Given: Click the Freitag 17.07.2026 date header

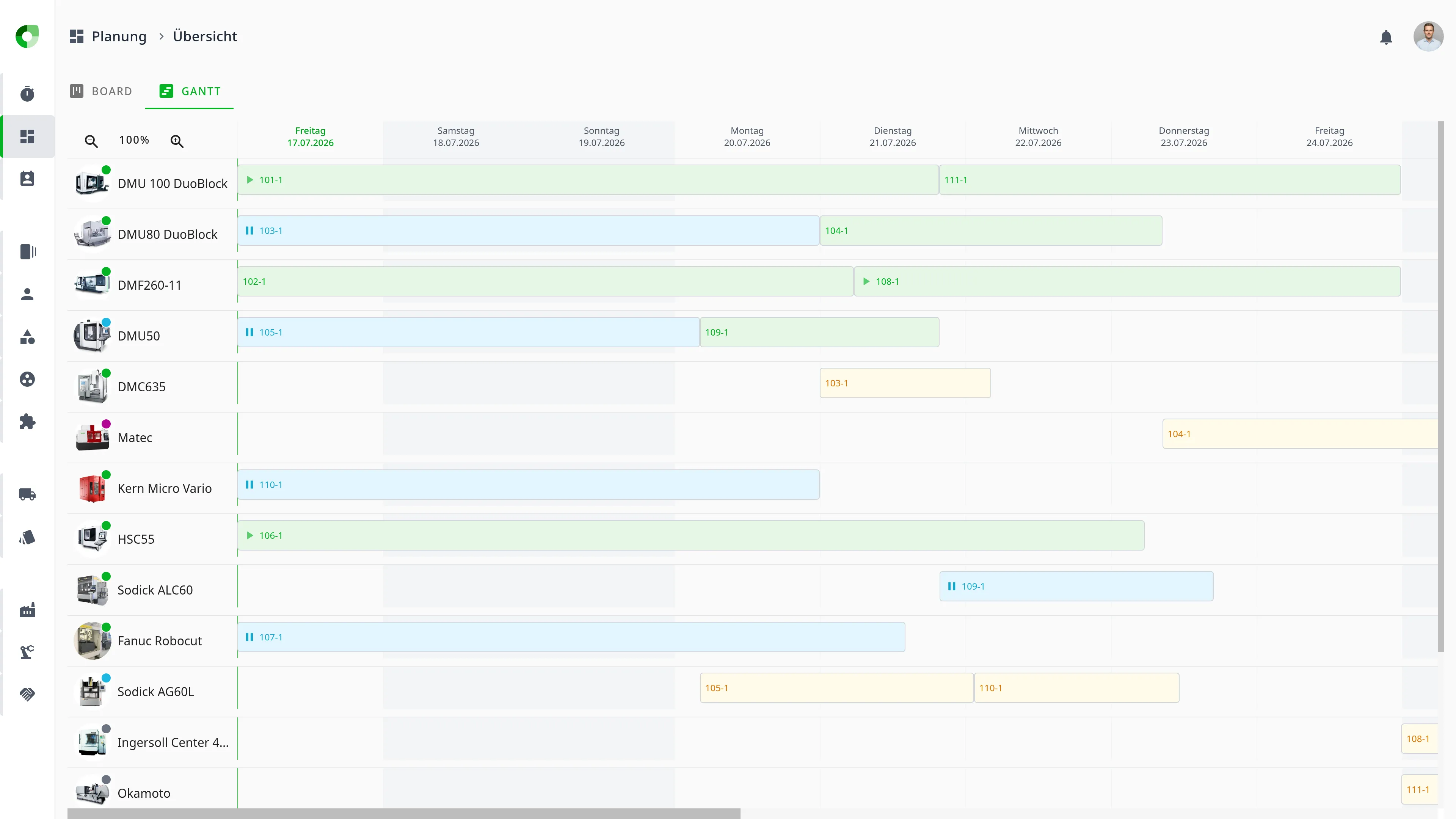Looking at the screenshot, I should click(310, 137).
